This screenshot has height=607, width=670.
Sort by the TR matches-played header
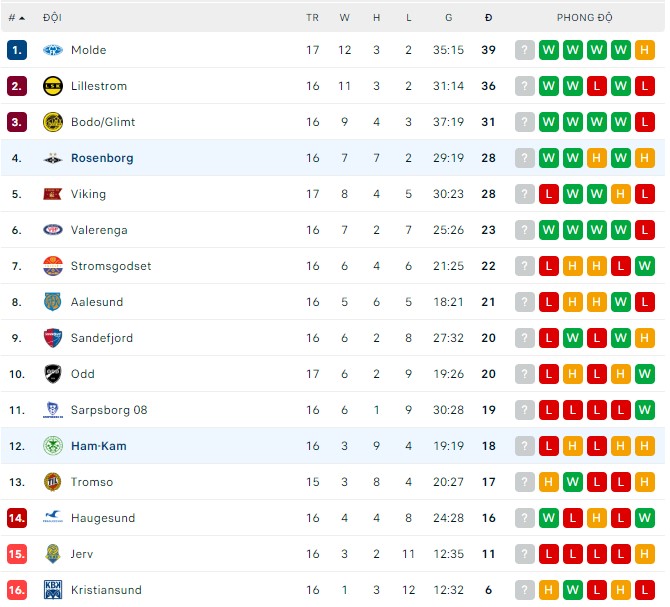[312, 18]
